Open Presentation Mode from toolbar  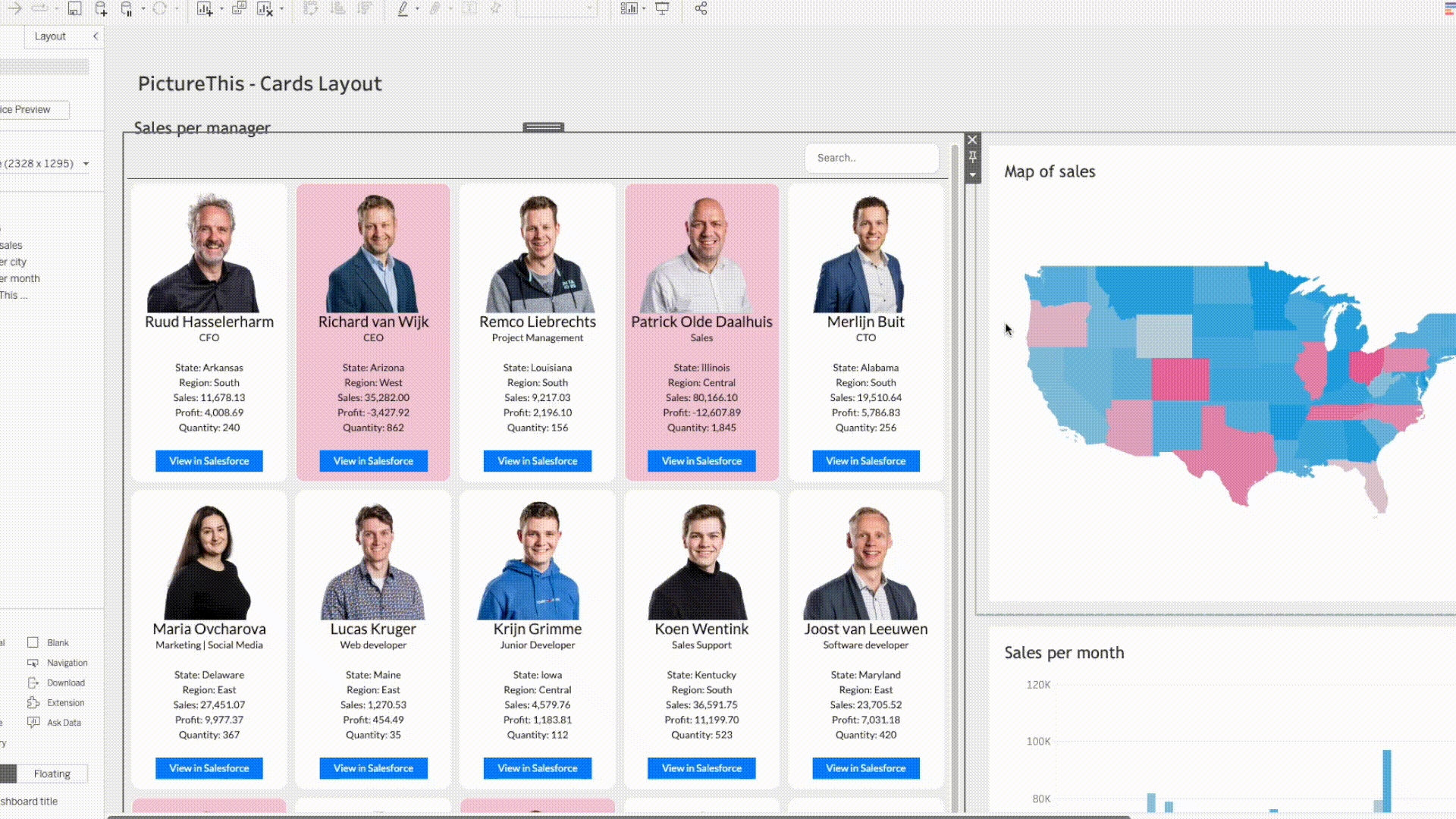coord(662,9)
